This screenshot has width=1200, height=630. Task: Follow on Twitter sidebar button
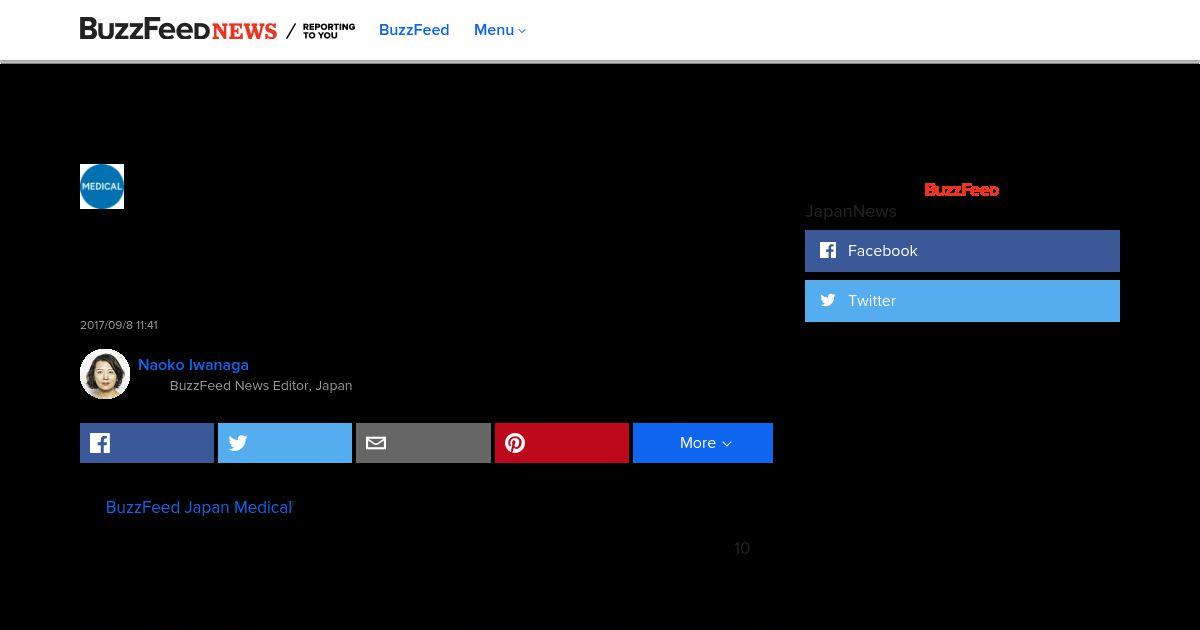(962, 301)
